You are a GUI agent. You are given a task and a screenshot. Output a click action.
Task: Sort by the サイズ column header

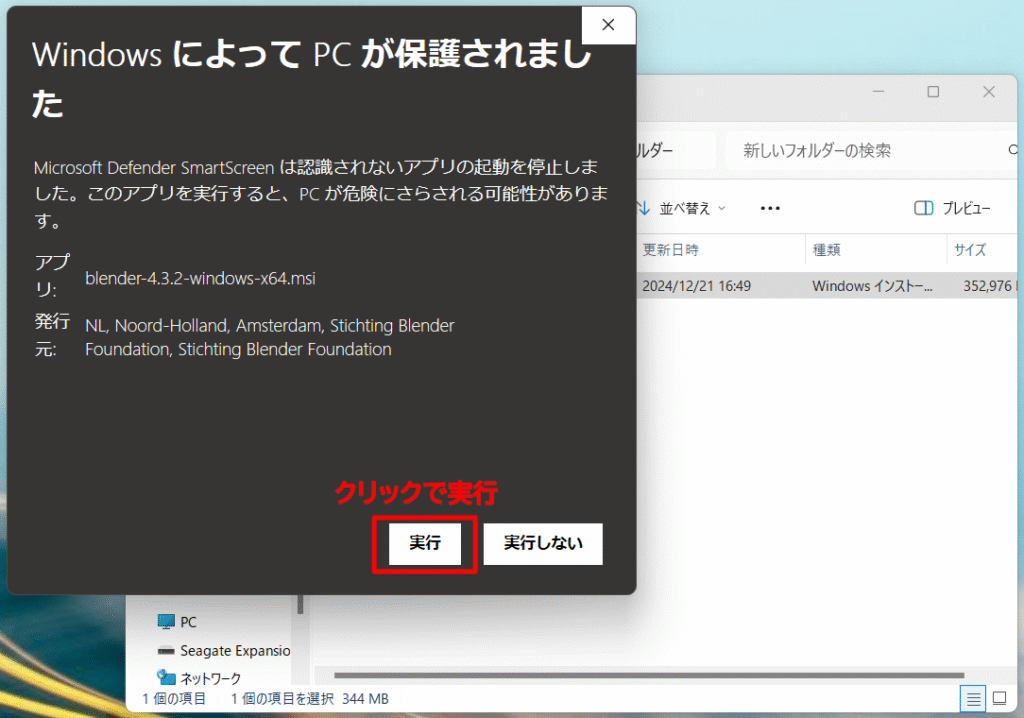coord(982,250)
